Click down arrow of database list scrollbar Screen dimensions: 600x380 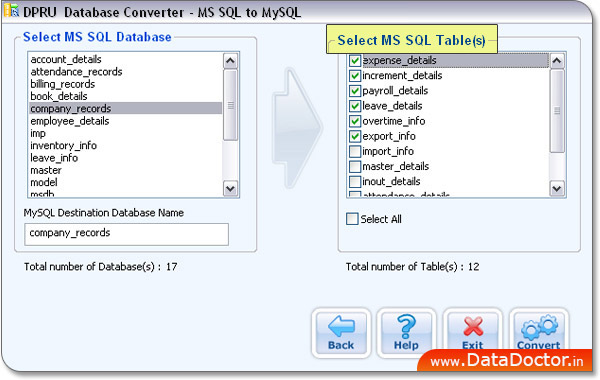[x=230, y=188]
